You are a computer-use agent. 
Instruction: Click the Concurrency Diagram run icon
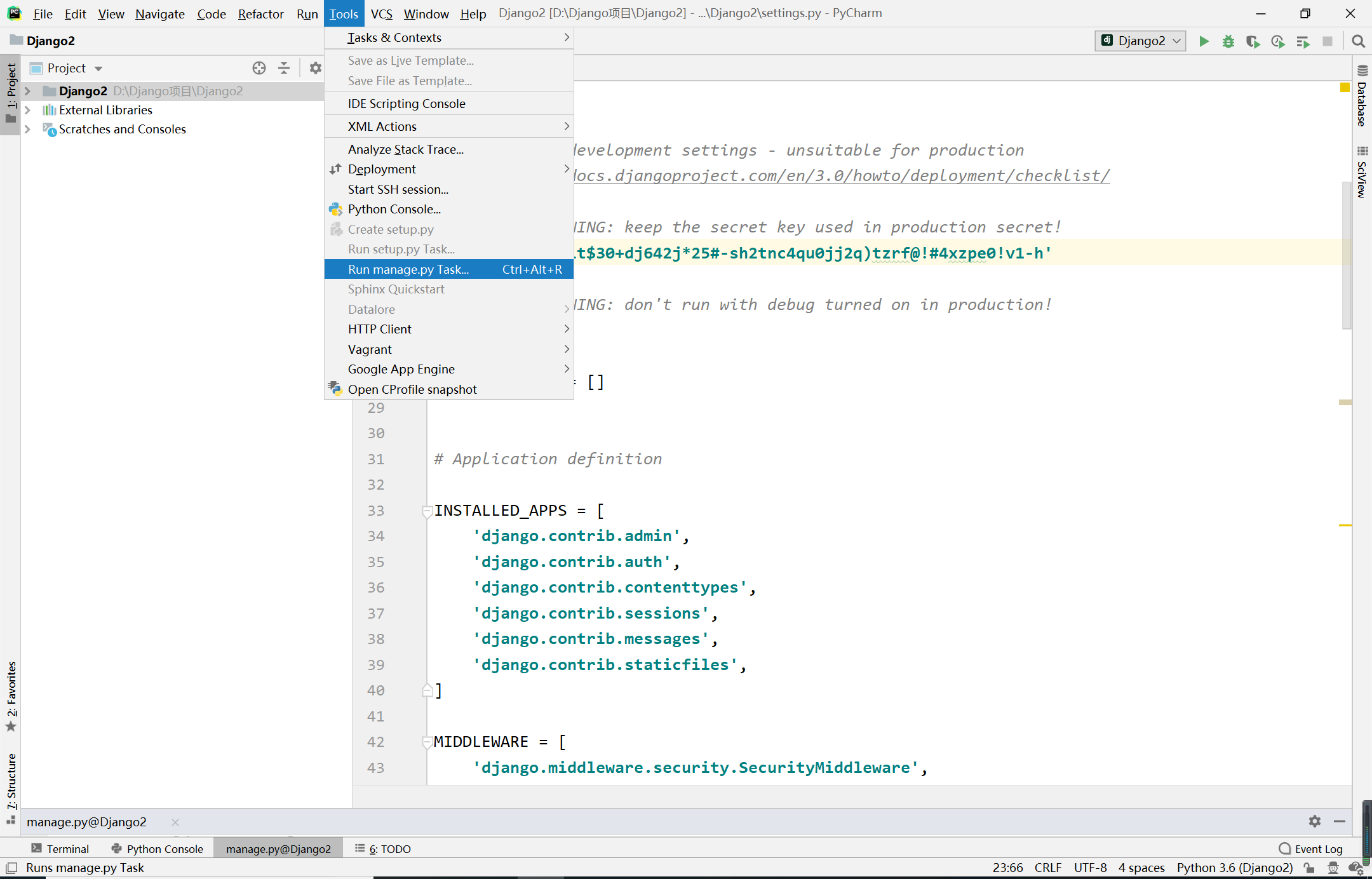click(x=1303, y=41)
